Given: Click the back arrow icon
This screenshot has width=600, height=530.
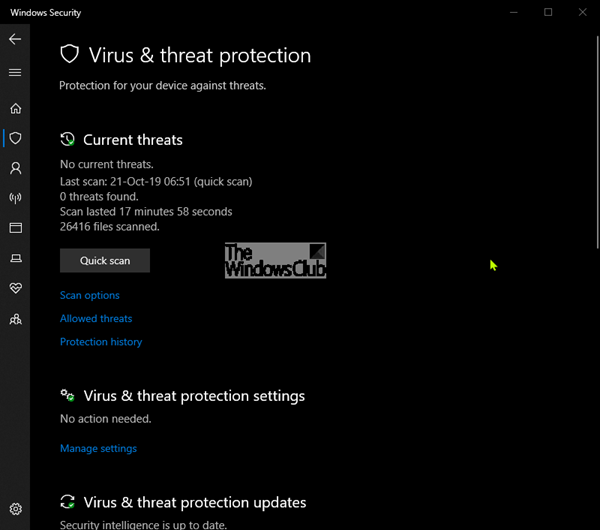Looking at the screenshot, I should (x=15, y=39).
